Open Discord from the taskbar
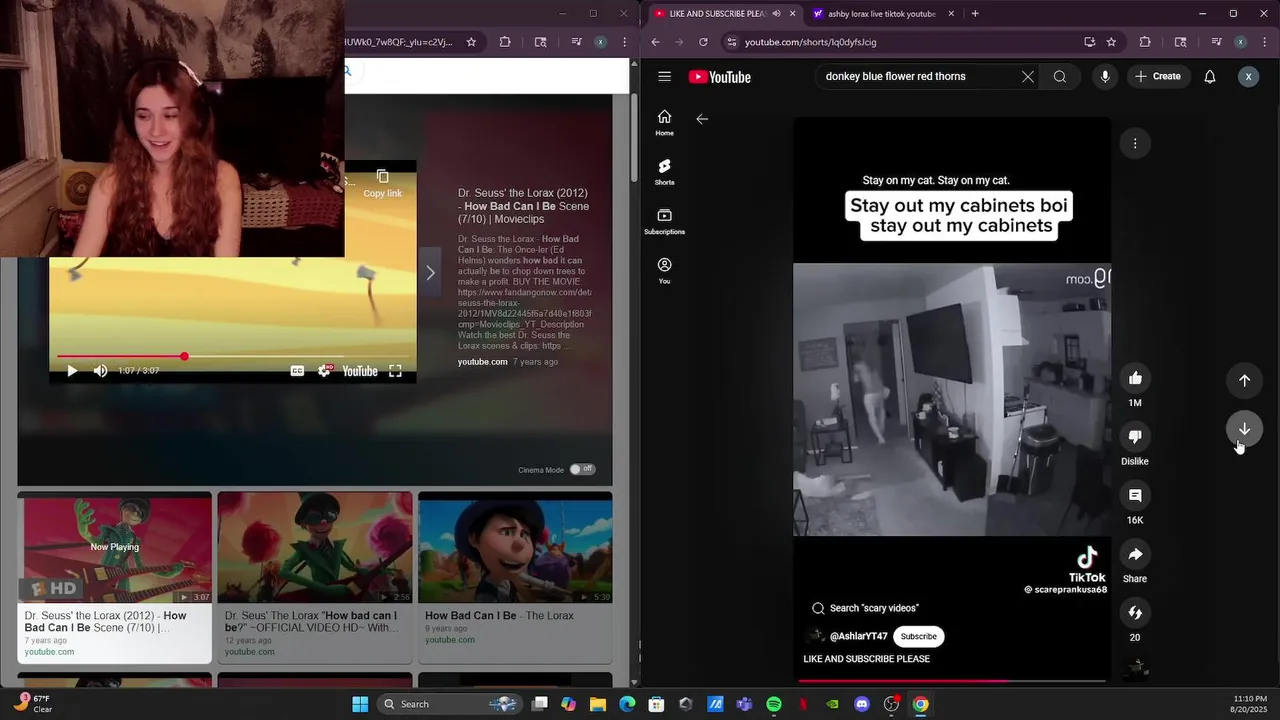1280x720 pixels. [862, 704]
